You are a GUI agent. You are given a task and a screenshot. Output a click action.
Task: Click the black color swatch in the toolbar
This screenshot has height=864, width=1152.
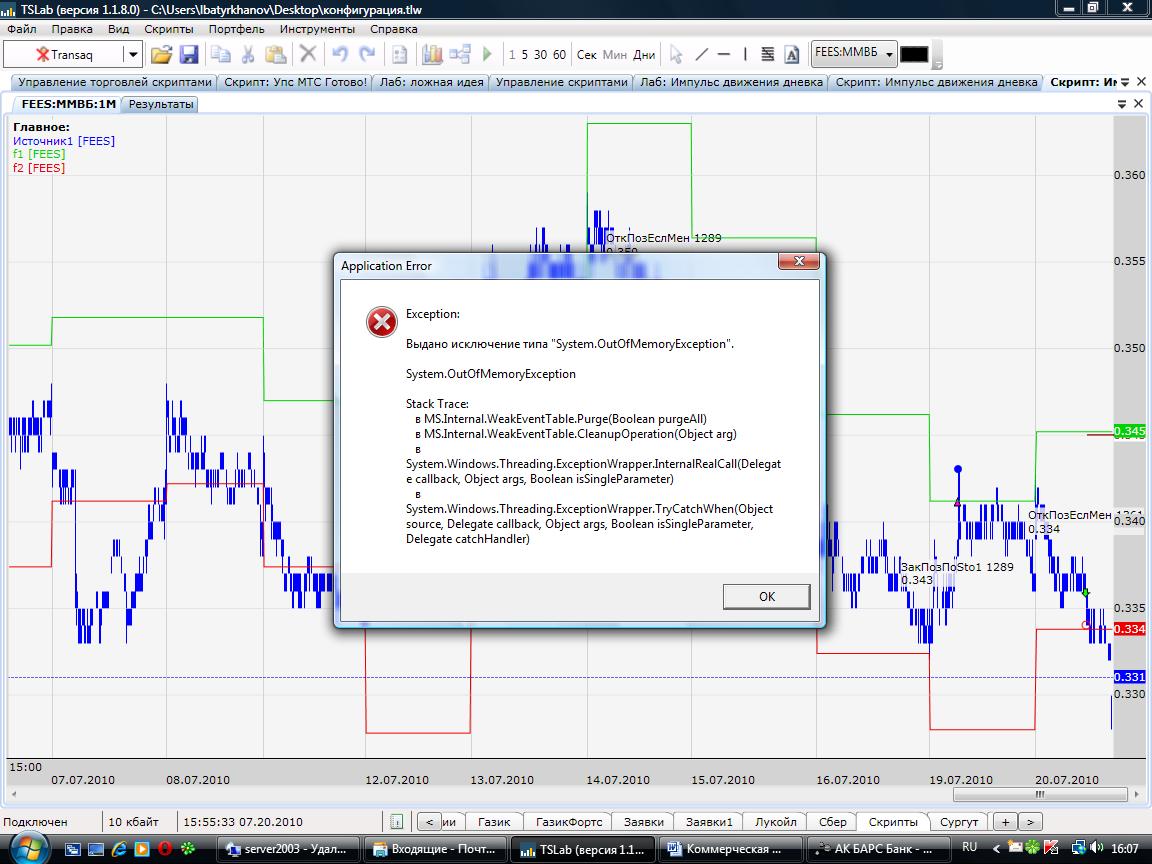click(x=914, y=54)
